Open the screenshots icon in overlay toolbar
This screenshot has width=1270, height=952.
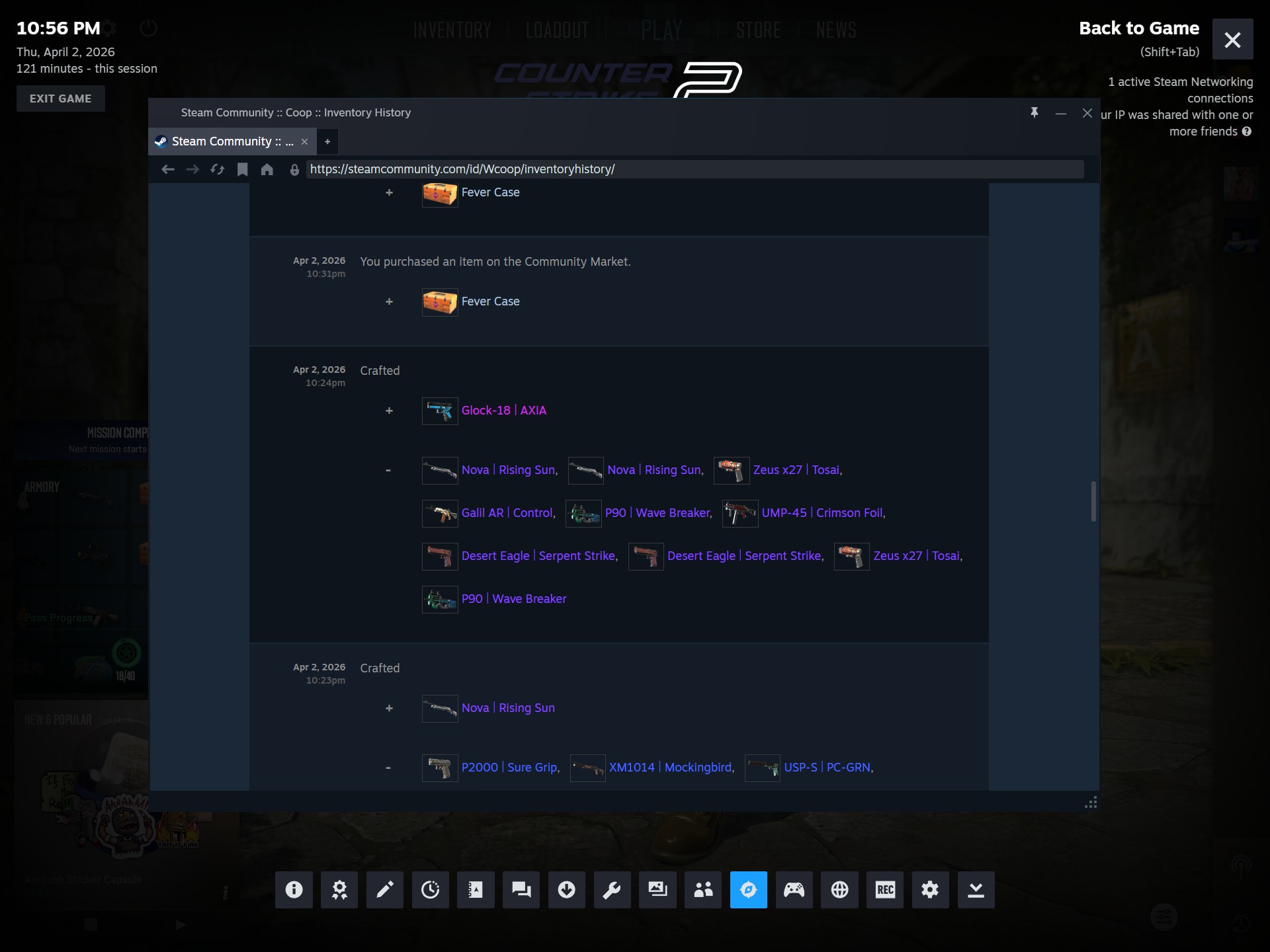point(657,890)
